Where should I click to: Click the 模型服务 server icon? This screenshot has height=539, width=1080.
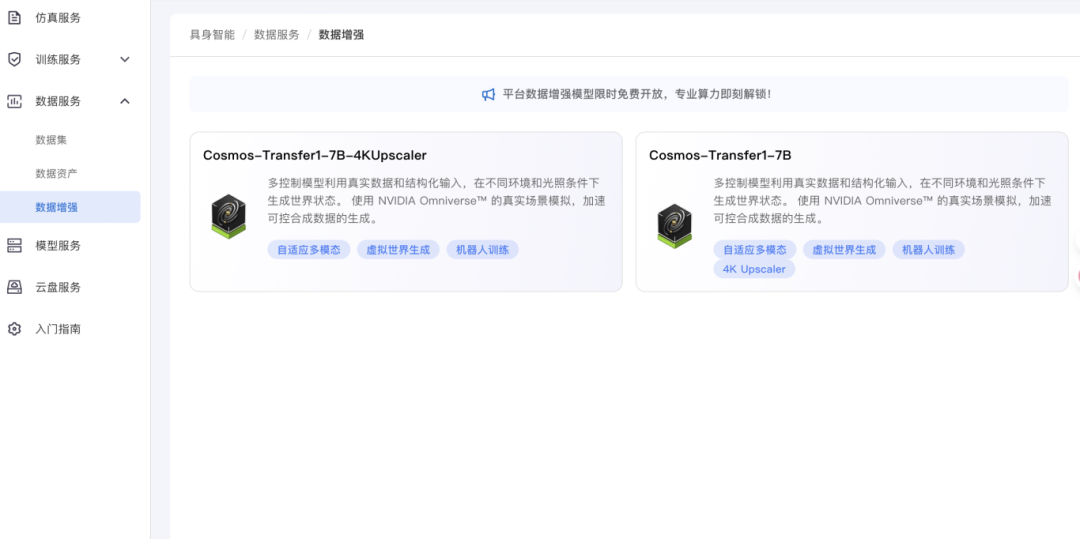coord(14,246)
